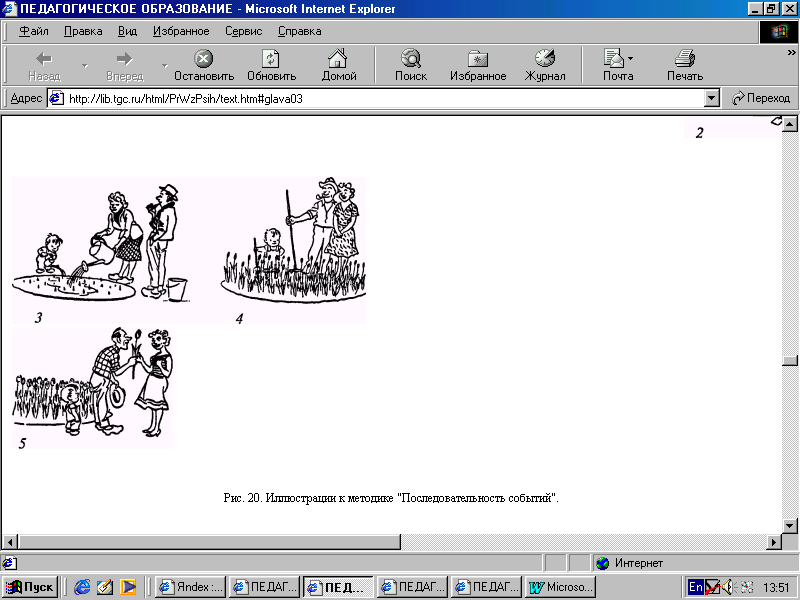Click illustration 5 with the tulip gift

[x=93, y=388]
